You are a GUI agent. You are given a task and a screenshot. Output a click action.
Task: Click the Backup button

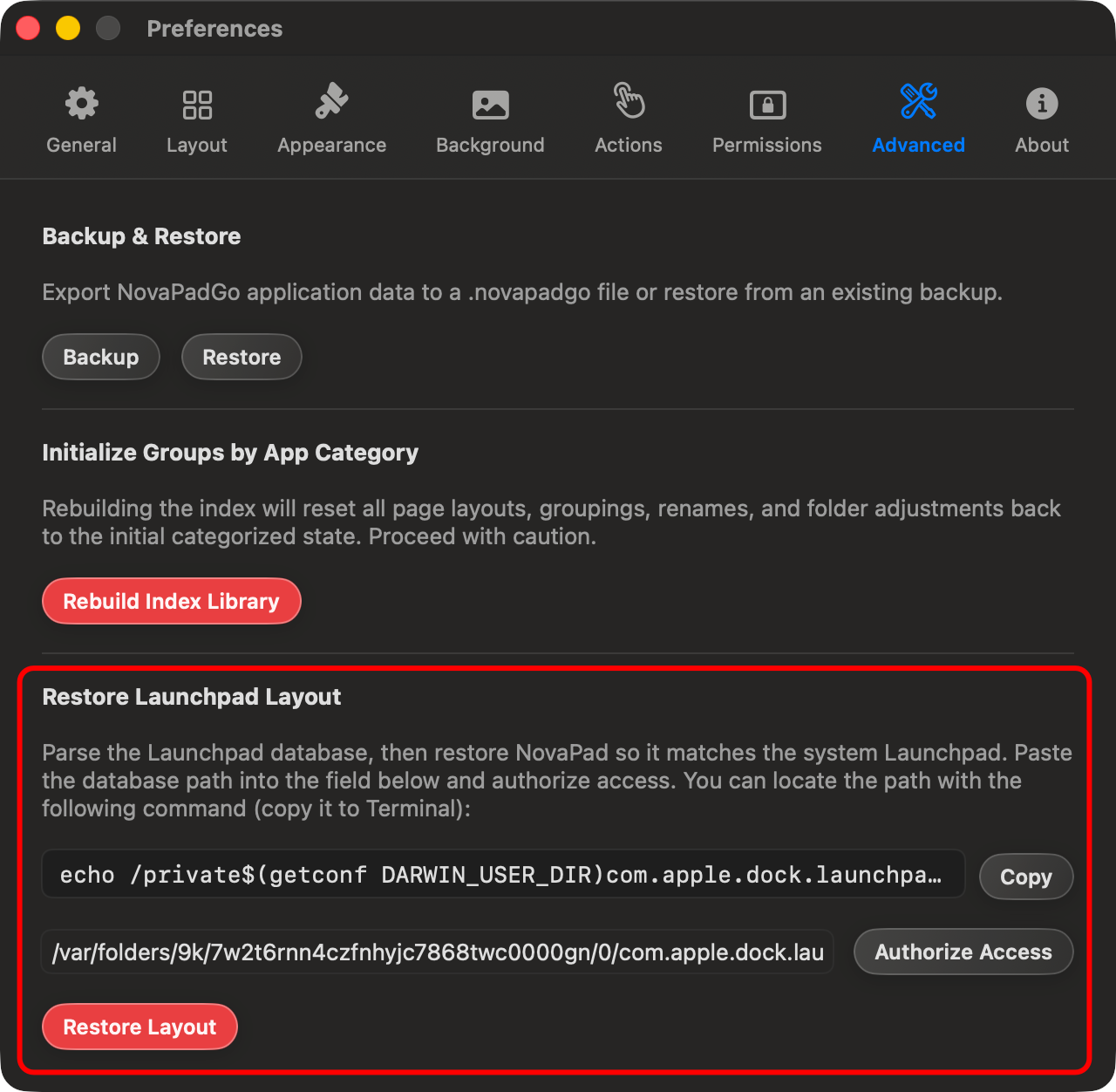tap(101, 357)
